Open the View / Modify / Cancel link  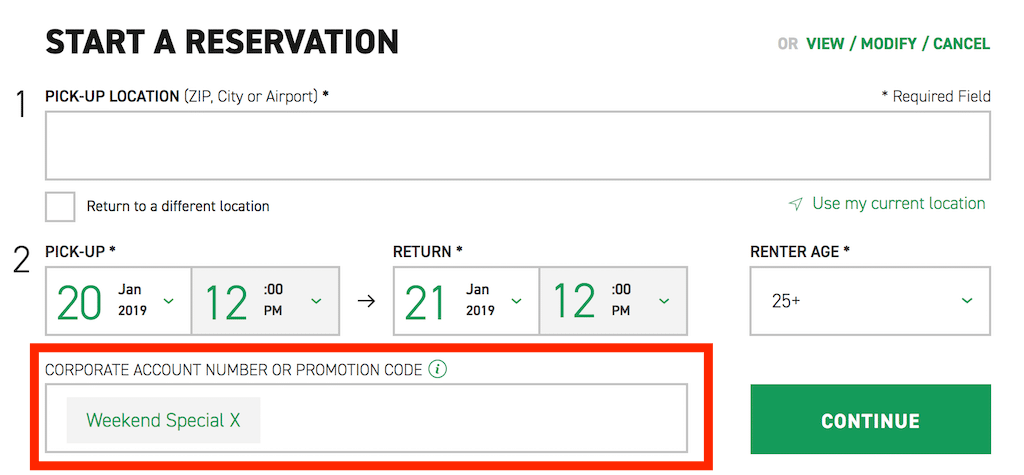click(x=898, y=44)
